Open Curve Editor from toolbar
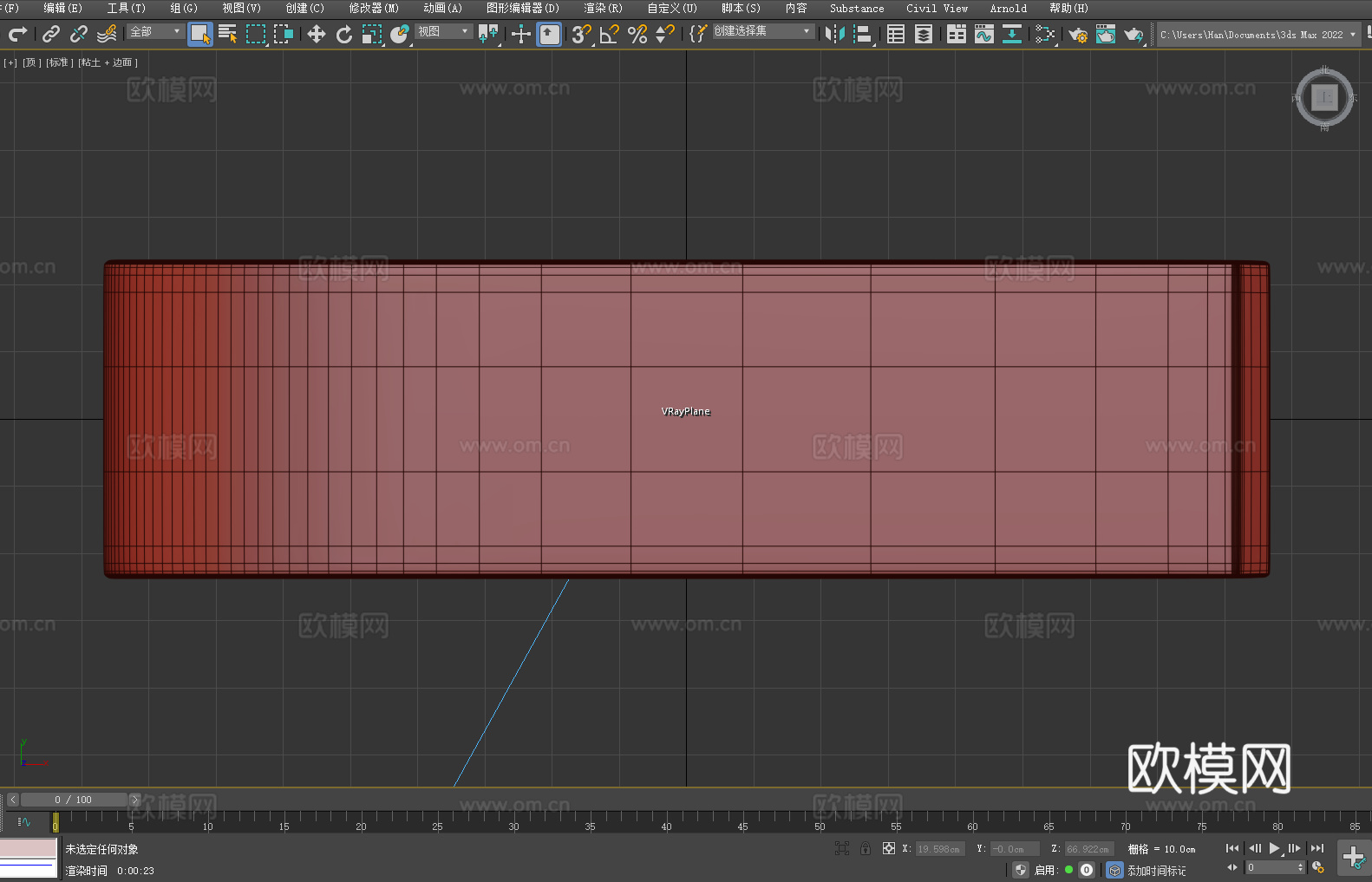This screenshot has height=882, width=1372. pyautogui.click(x=984, y=34)
